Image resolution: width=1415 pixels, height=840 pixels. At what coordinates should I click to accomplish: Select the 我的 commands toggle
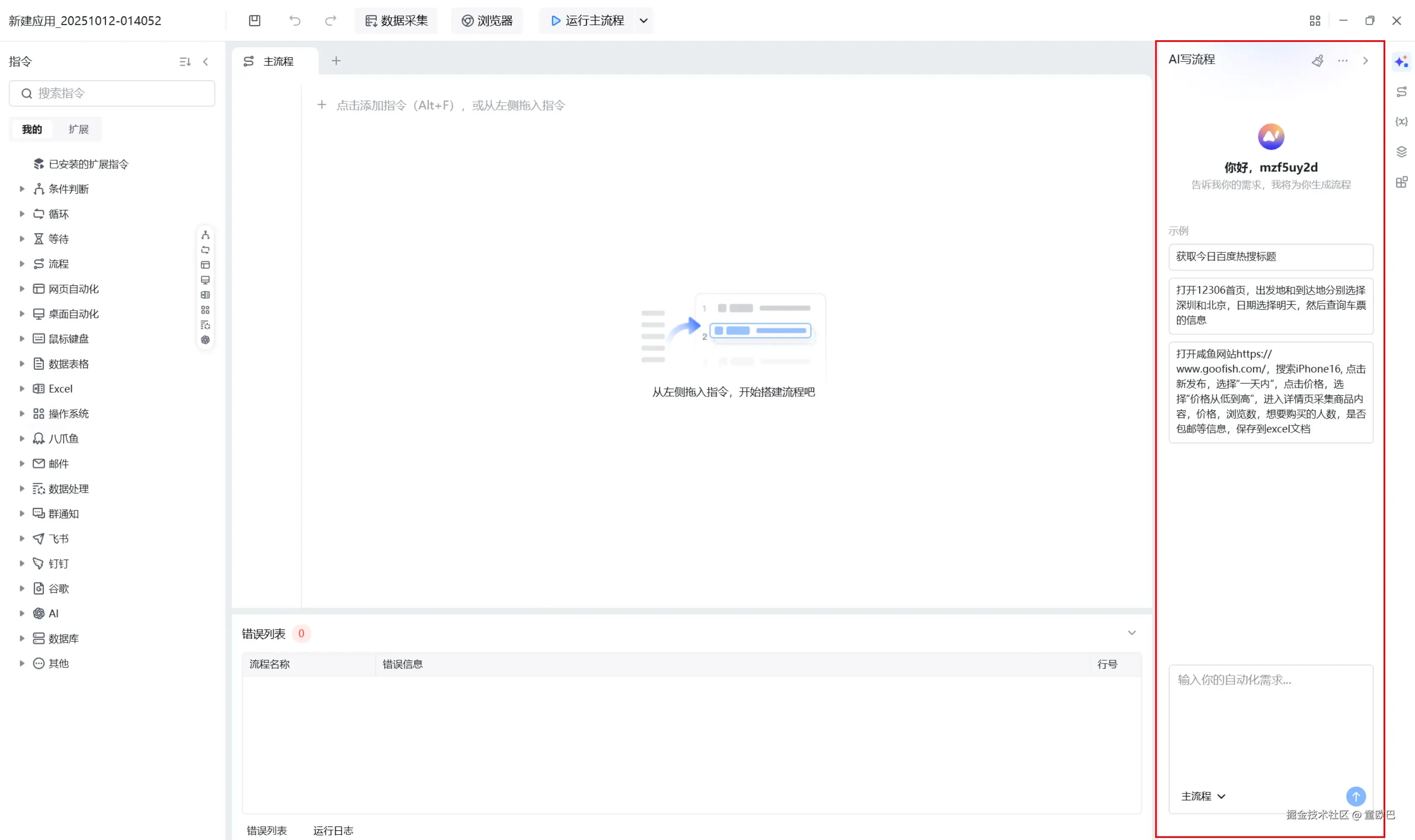(x=32, y=129)
